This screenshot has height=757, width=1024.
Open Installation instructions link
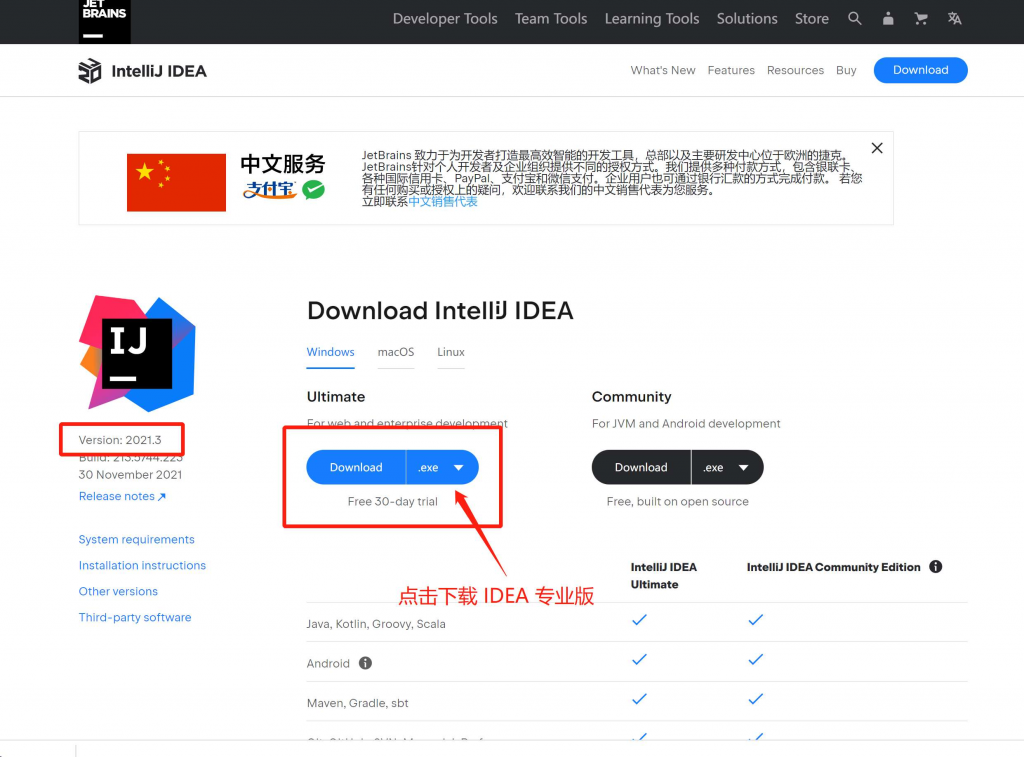pos(142,566)
